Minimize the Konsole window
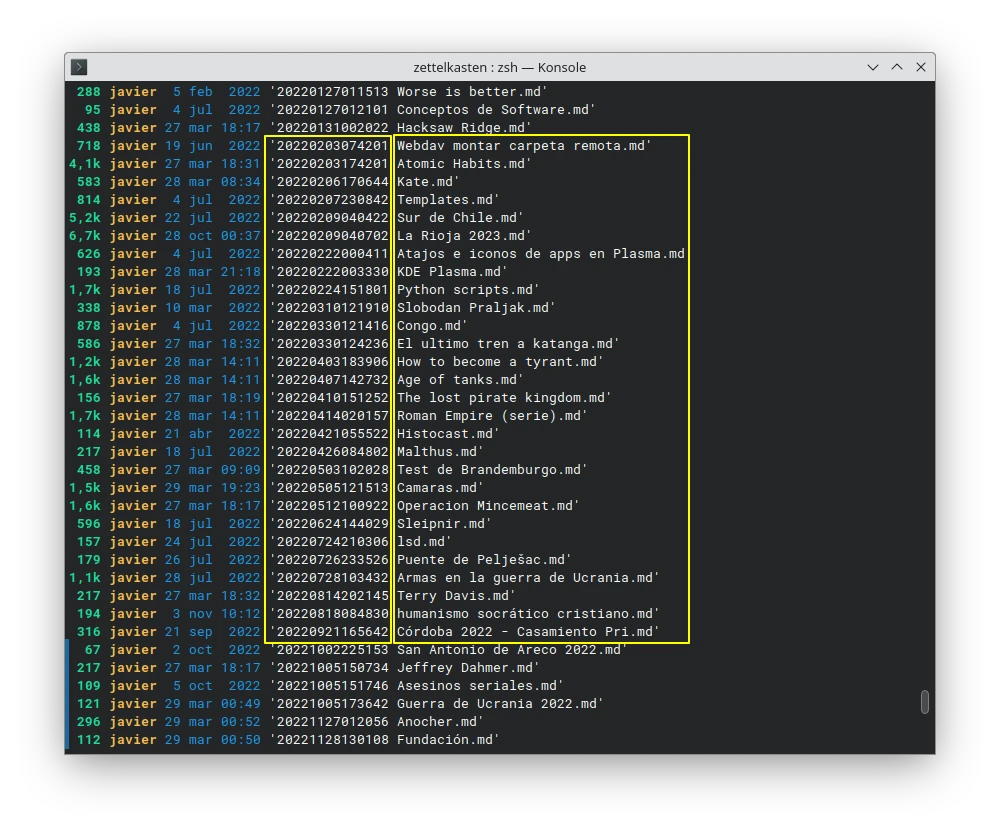 (873, 67)
